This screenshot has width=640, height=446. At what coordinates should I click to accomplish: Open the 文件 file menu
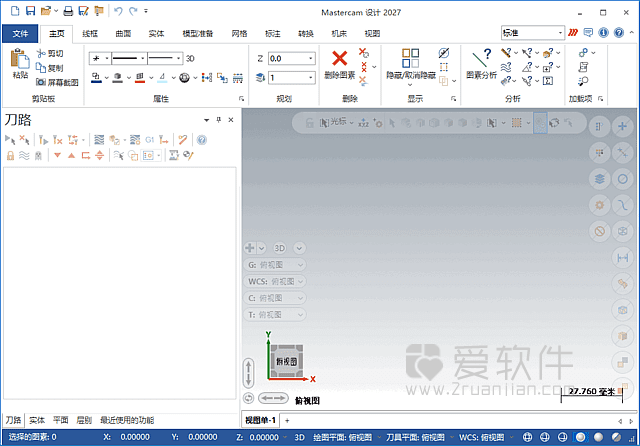(x=20, y=33)
